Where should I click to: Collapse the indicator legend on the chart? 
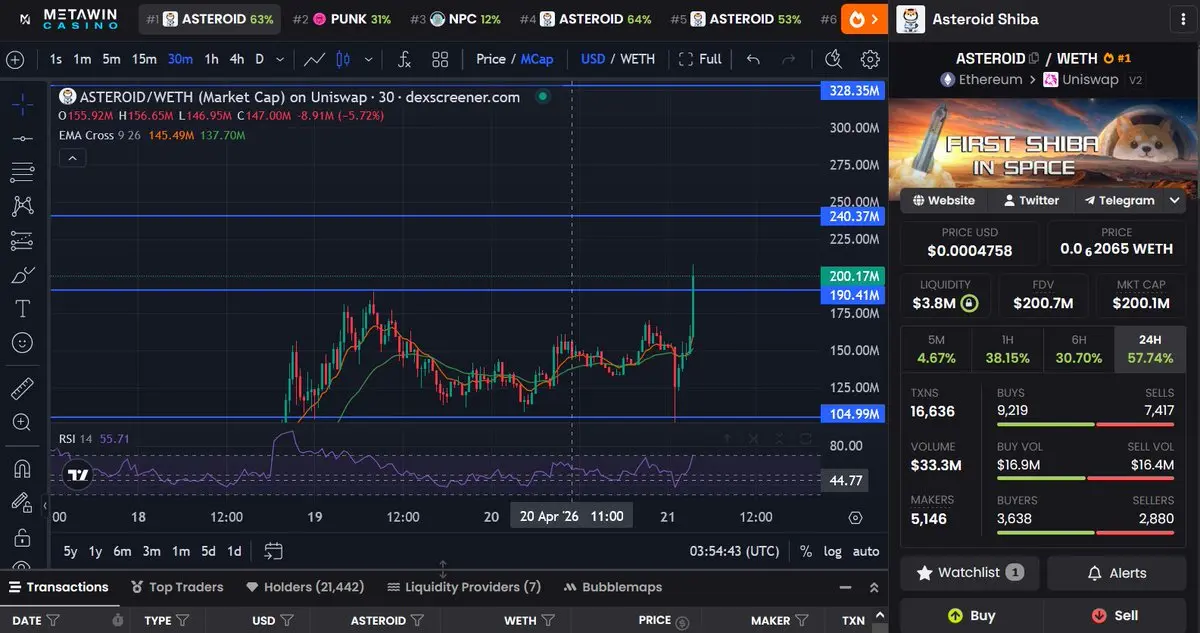click(72, 157)
